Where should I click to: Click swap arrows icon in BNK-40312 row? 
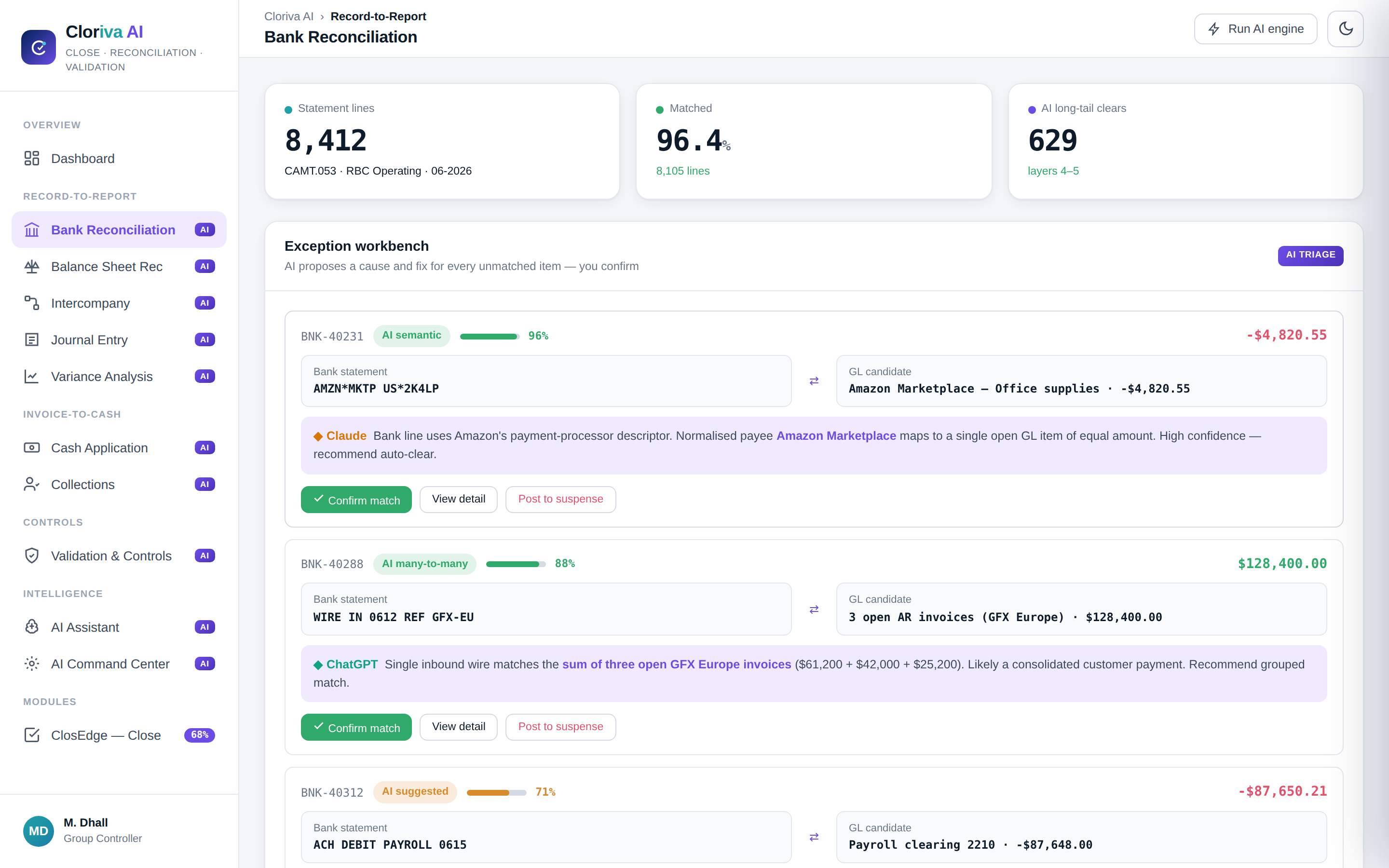814,838
